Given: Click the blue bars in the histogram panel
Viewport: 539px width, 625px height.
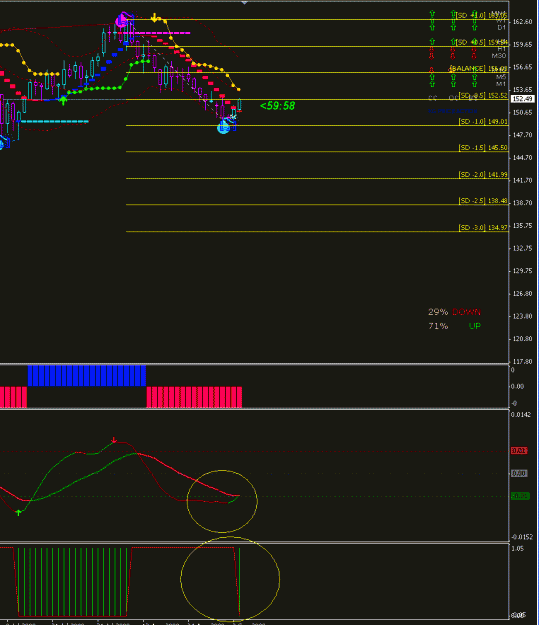Looking at the screenshot, I should [87, 375].
